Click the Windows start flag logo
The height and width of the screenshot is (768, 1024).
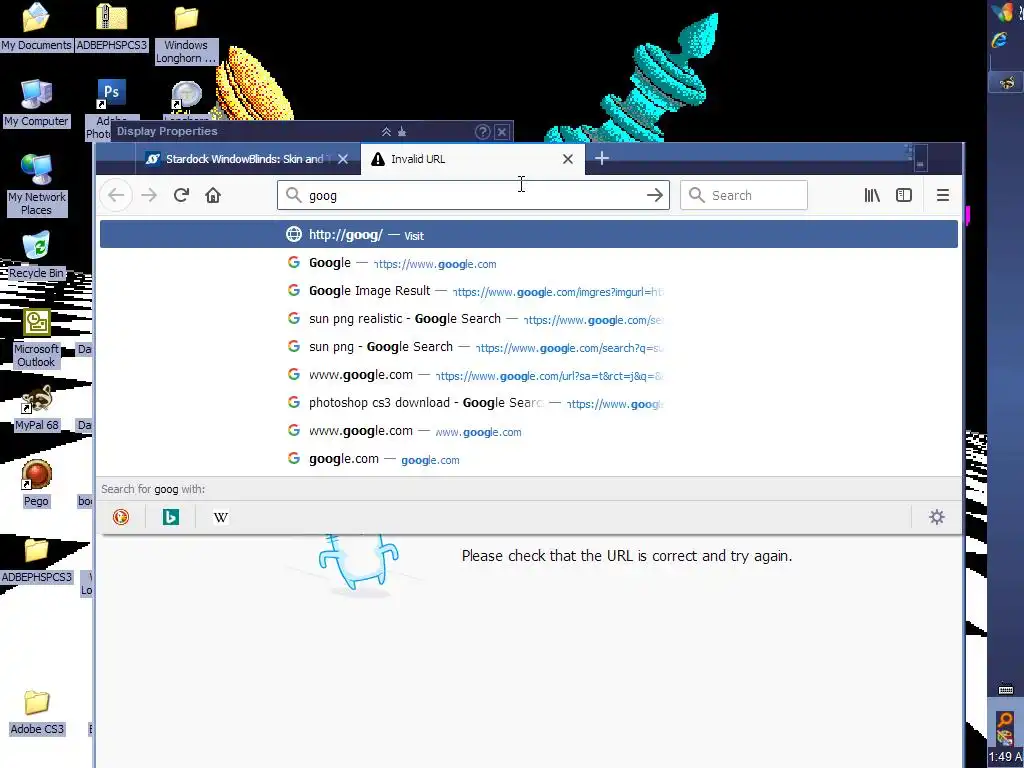1002,12
